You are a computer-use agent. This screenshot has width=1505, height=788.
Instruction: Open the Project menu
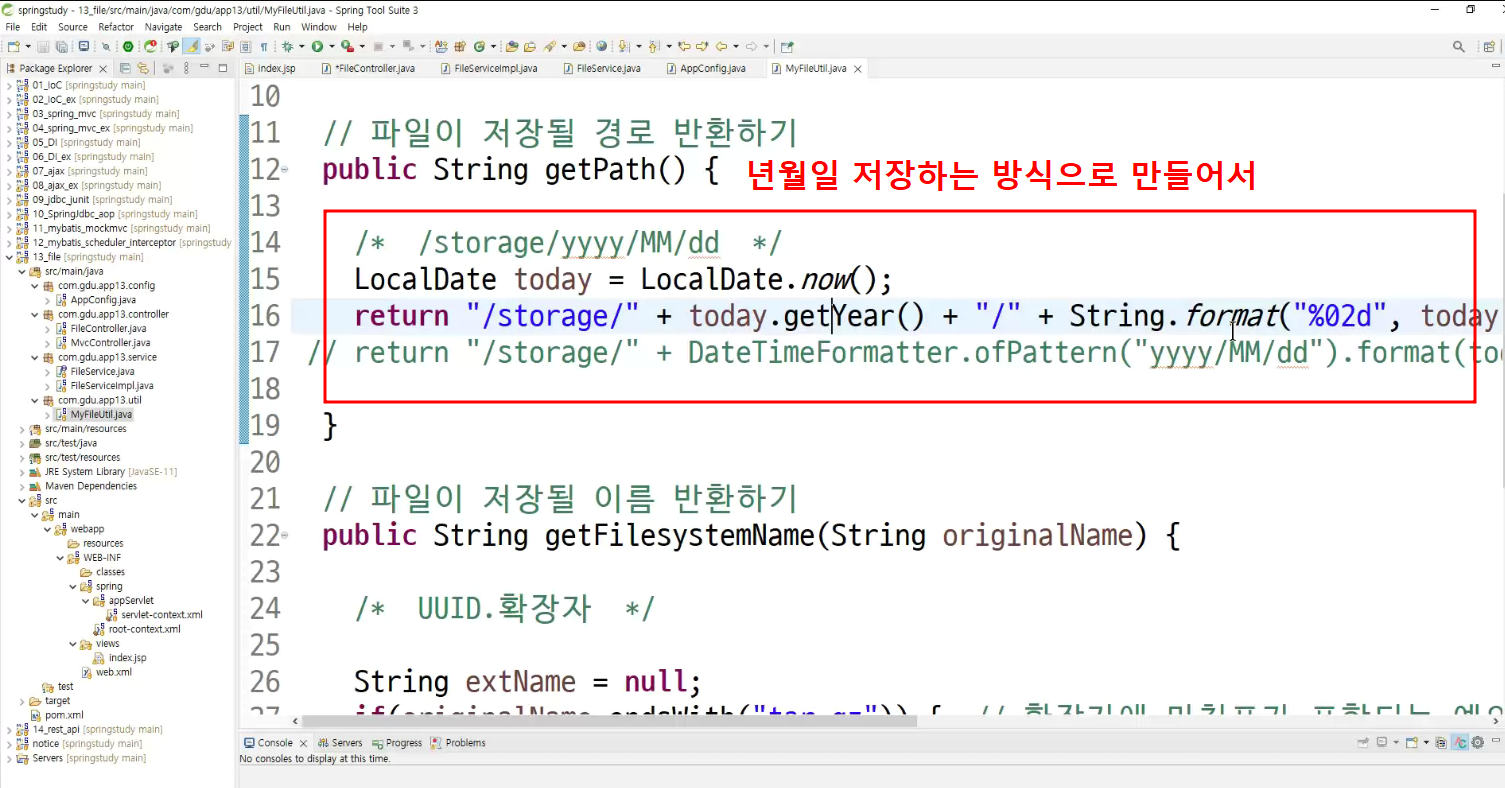[x=248, y=27]
